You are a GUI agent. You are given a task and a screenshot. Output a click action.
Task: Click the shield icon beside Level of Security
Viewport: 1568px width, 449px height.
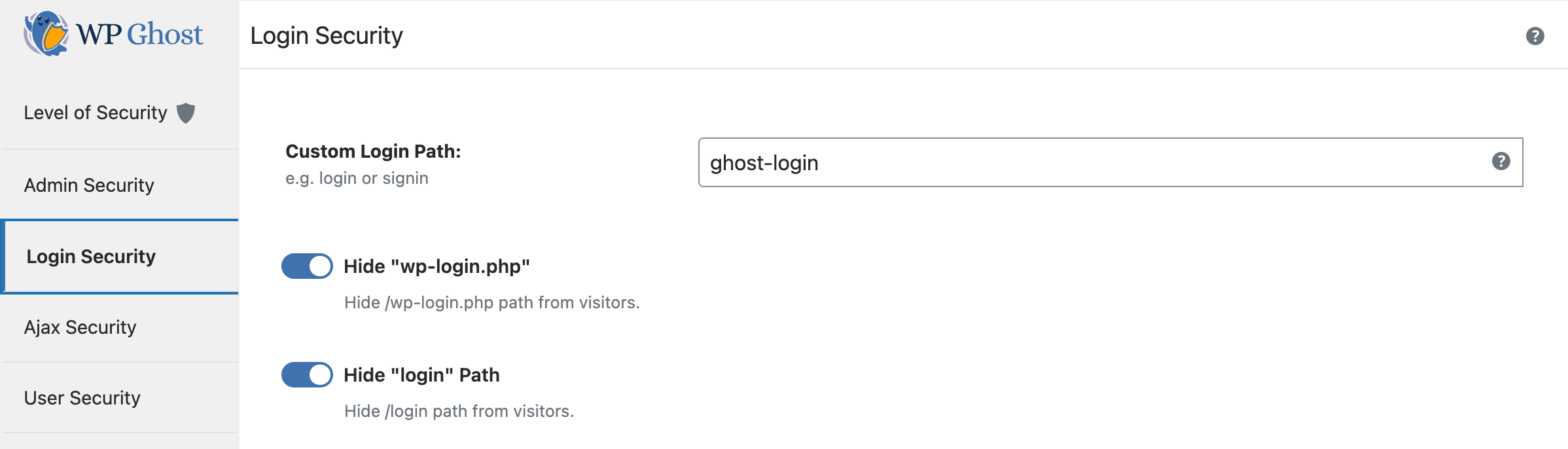pyautogui.click(x=186, y=111)
